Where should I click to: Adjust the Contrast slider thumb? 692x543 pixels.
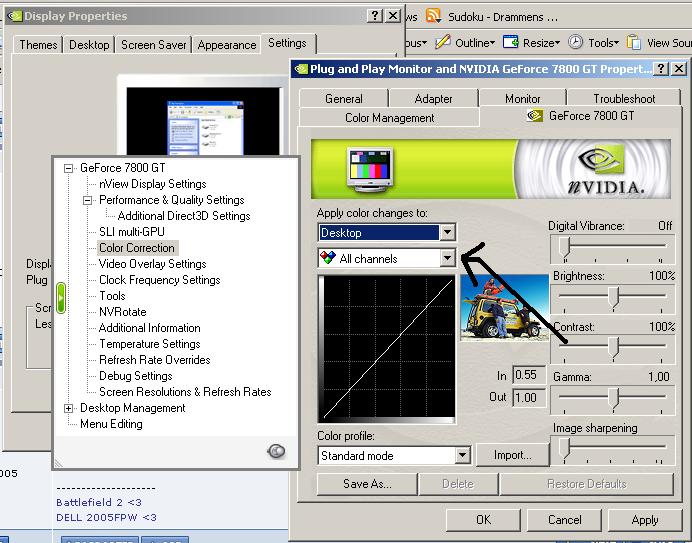click(613, 348)
